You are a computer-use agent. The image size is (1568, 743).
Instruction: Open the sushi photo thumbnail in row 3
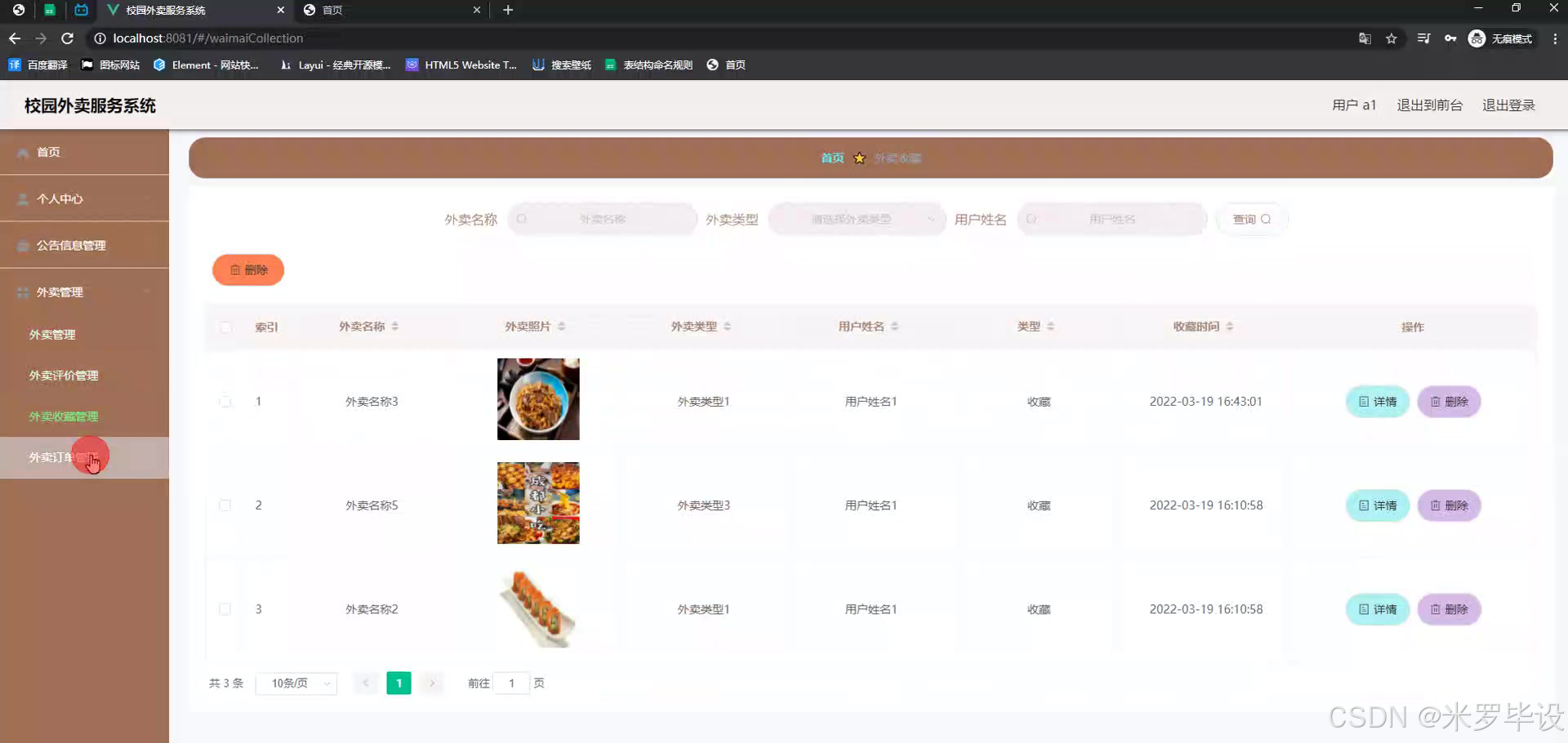click(537, 608)
